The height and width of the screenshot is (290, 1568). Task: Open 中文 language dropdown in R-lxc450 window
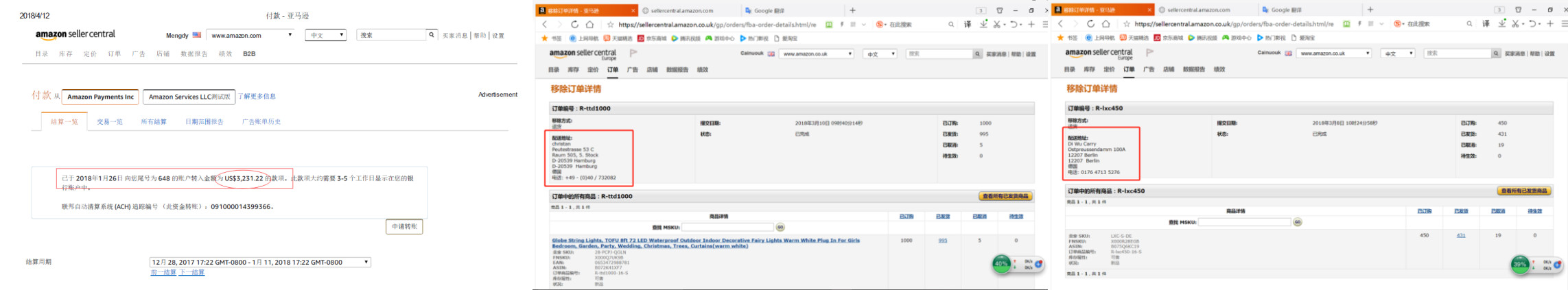click(1398, 53)
